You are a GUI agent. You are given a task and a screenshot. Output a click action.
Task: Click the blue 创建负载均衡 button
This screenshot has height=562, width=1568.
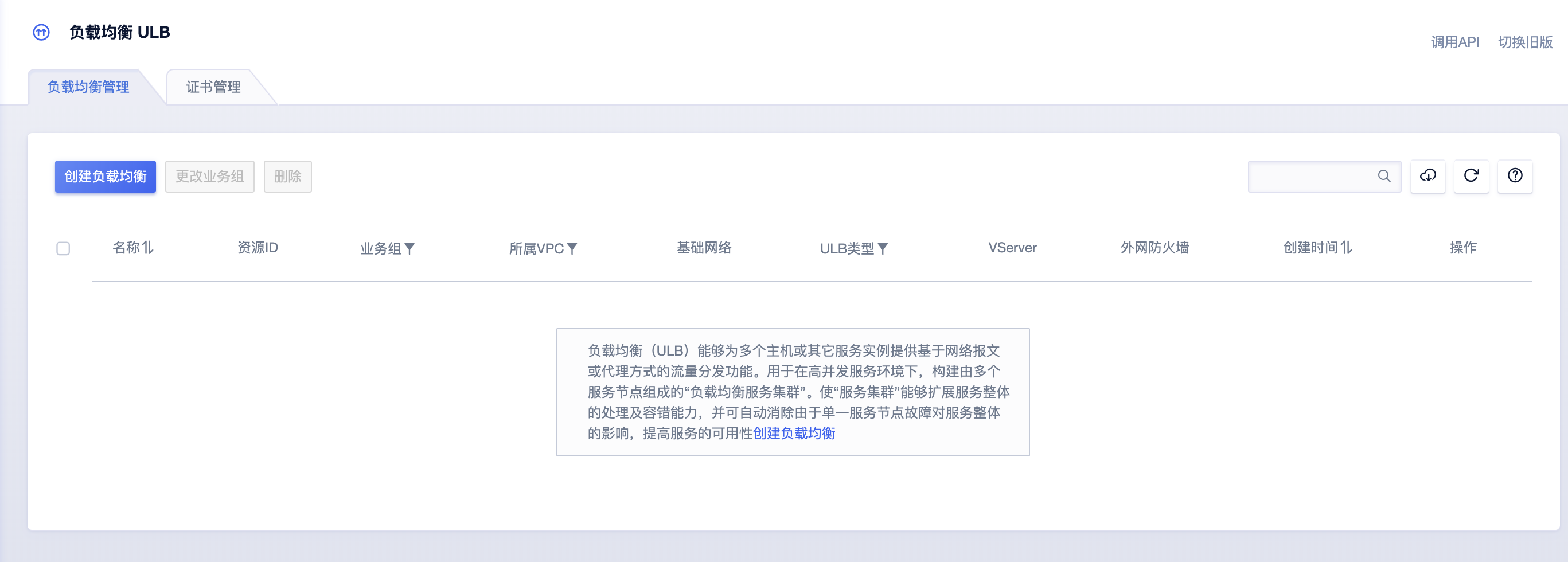(106, 177)
